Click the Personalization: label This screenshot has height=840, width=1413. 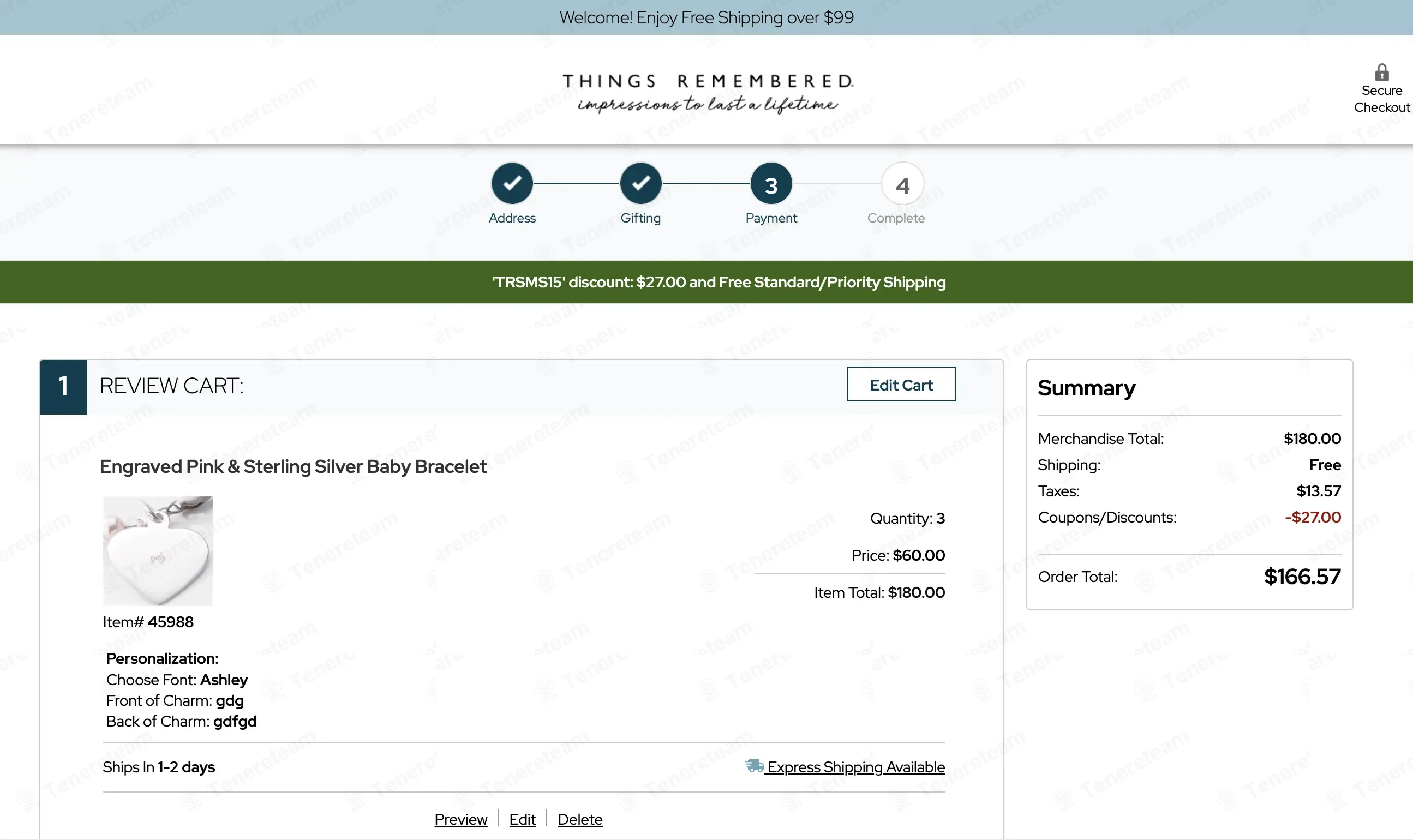[163, 658]
